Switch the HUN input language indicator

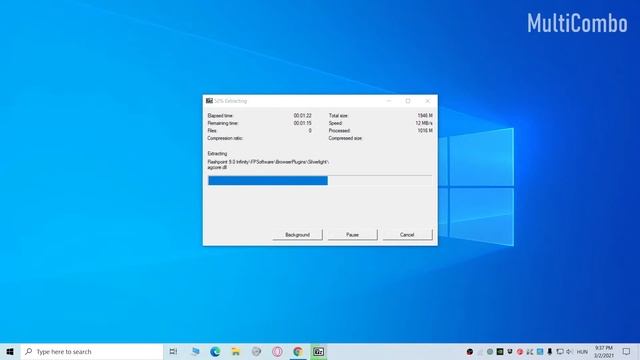pyautogui.click(x=582, y=352)
